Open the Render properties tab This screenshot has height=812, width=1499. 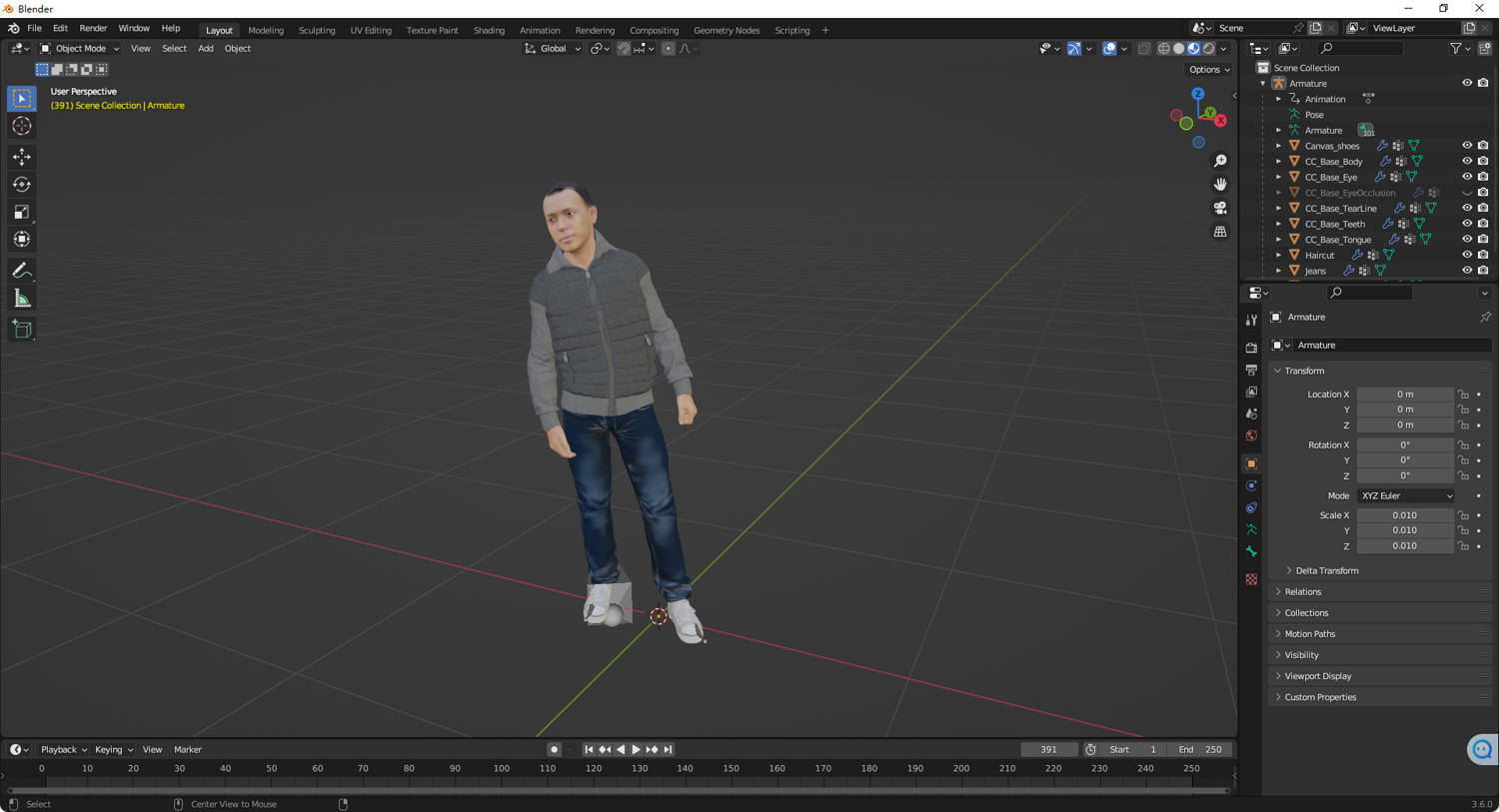point(1251,348)
